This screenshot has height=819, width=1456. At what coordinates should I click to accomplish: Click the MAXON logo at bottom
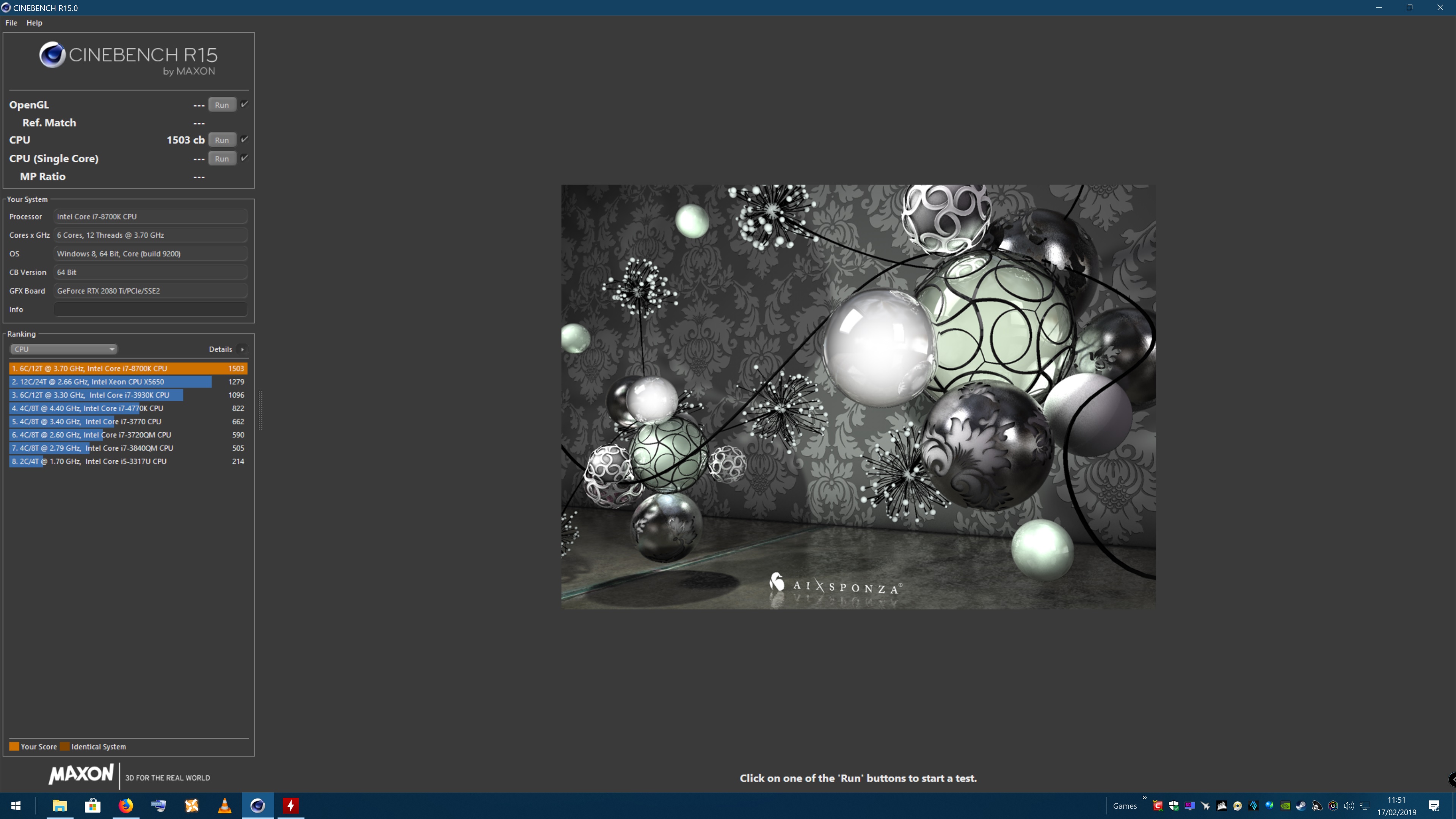point(82,774)
